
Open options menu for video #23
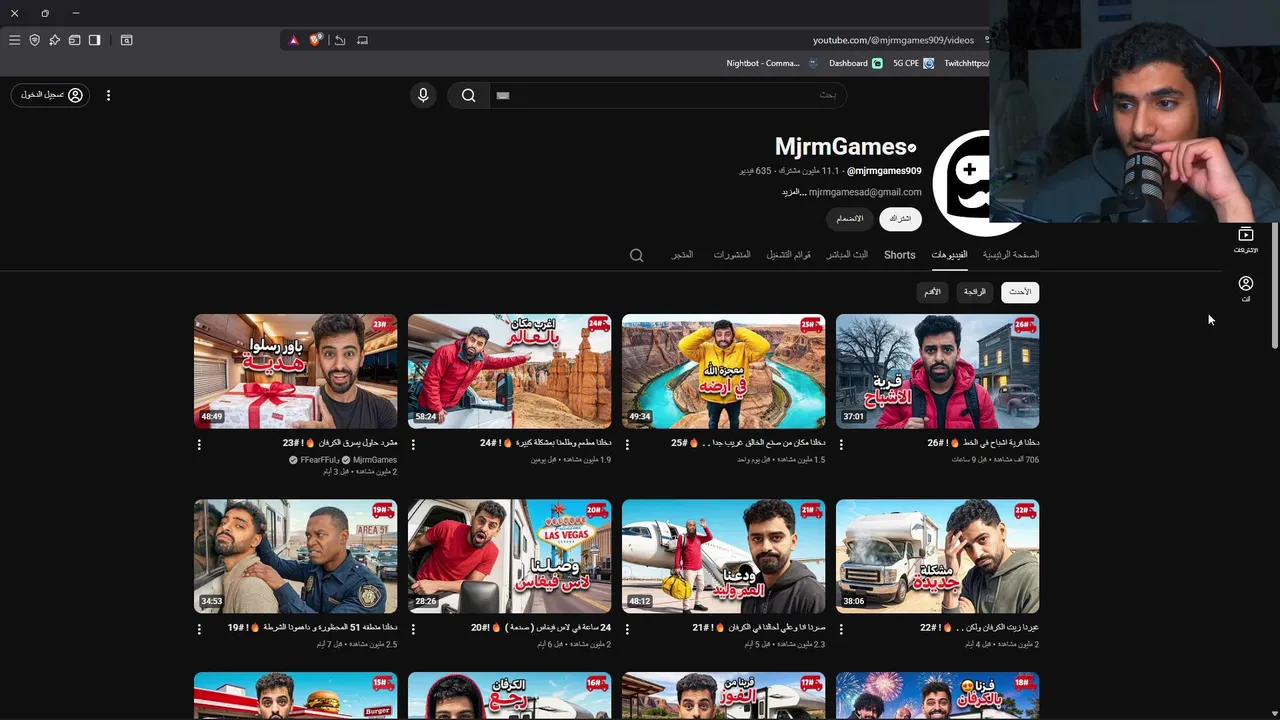(199, 444)
